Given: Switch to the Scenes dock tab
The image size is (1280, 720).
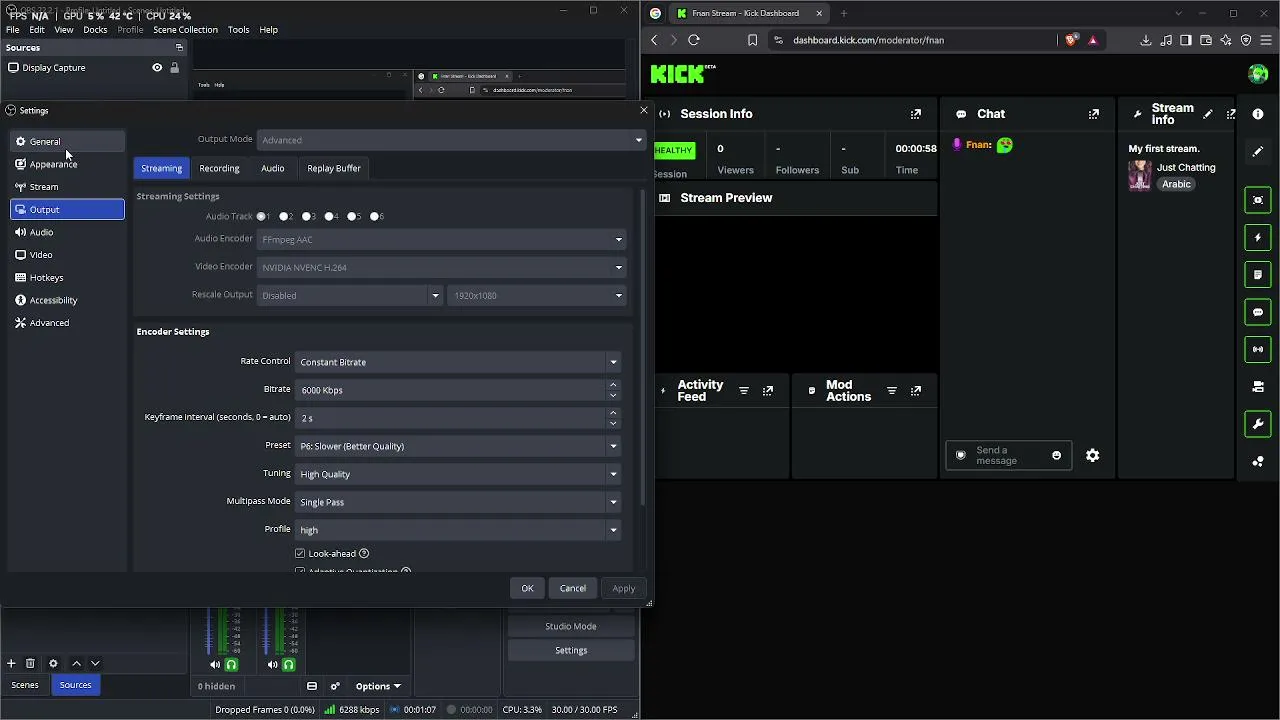Looking at the screenshot, I should [25, 685].
